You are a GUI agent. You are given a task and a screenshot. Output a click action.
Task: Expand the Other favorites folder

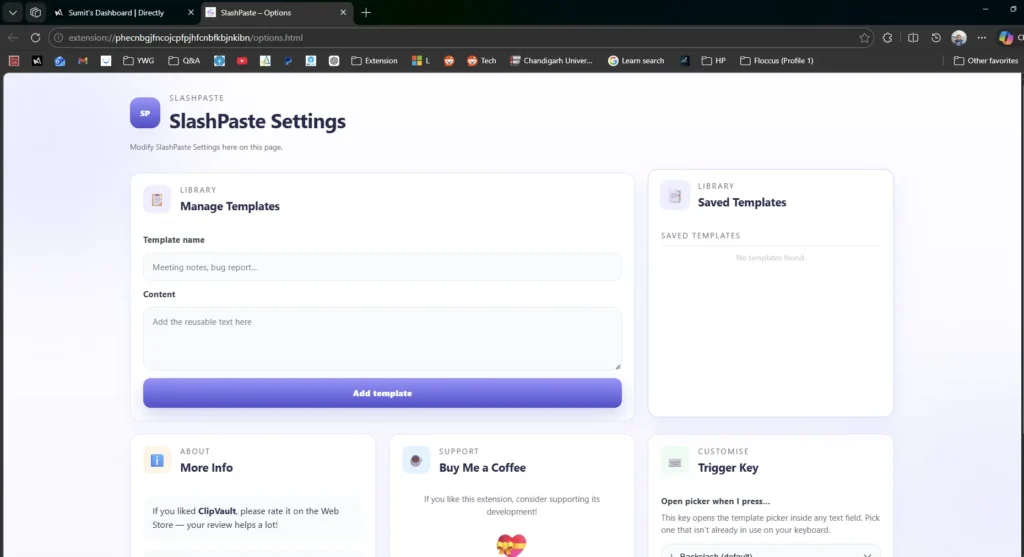[x=986, y=60]
